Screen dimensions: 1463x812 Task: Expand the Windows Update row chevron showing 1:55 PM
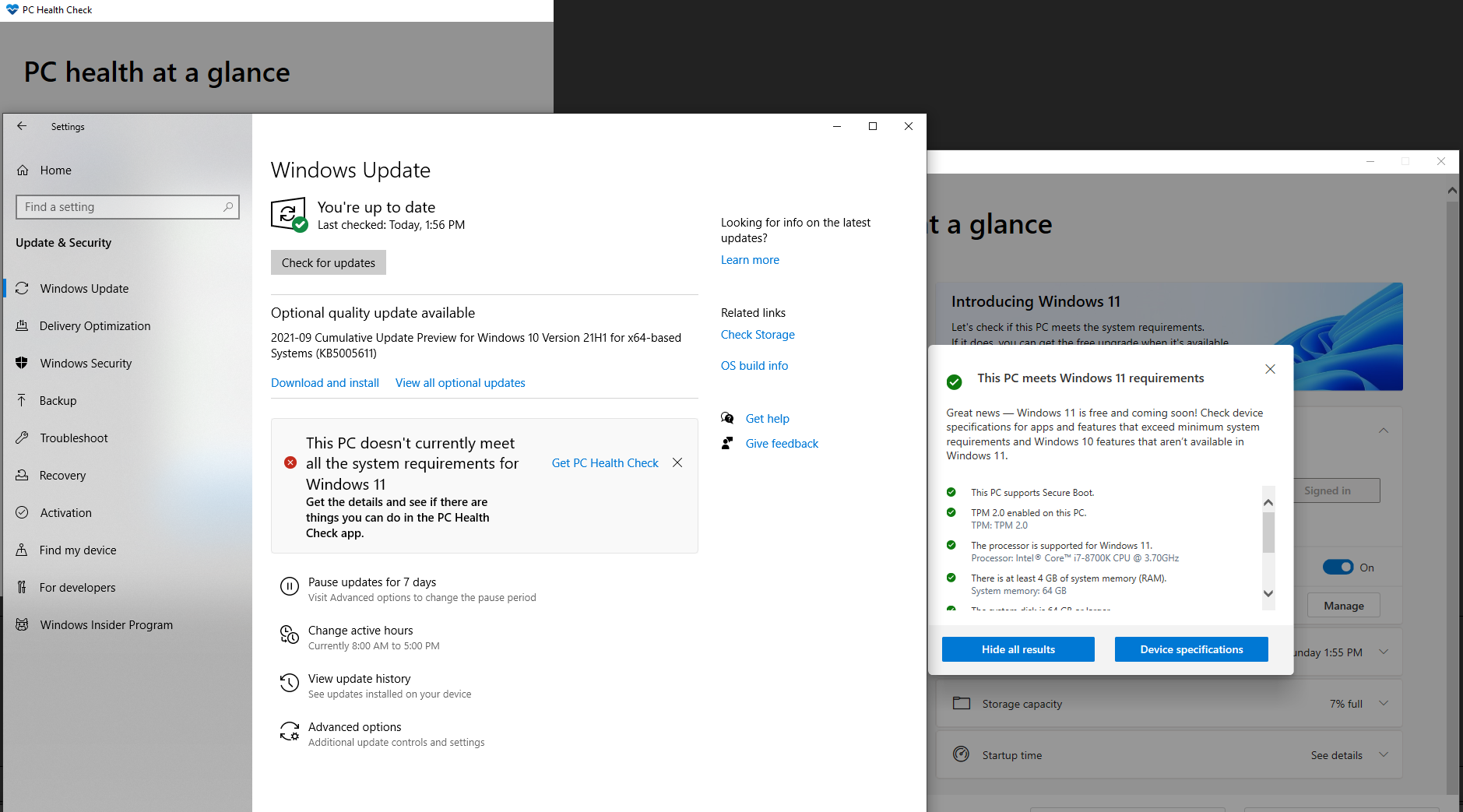[1384, 652]
